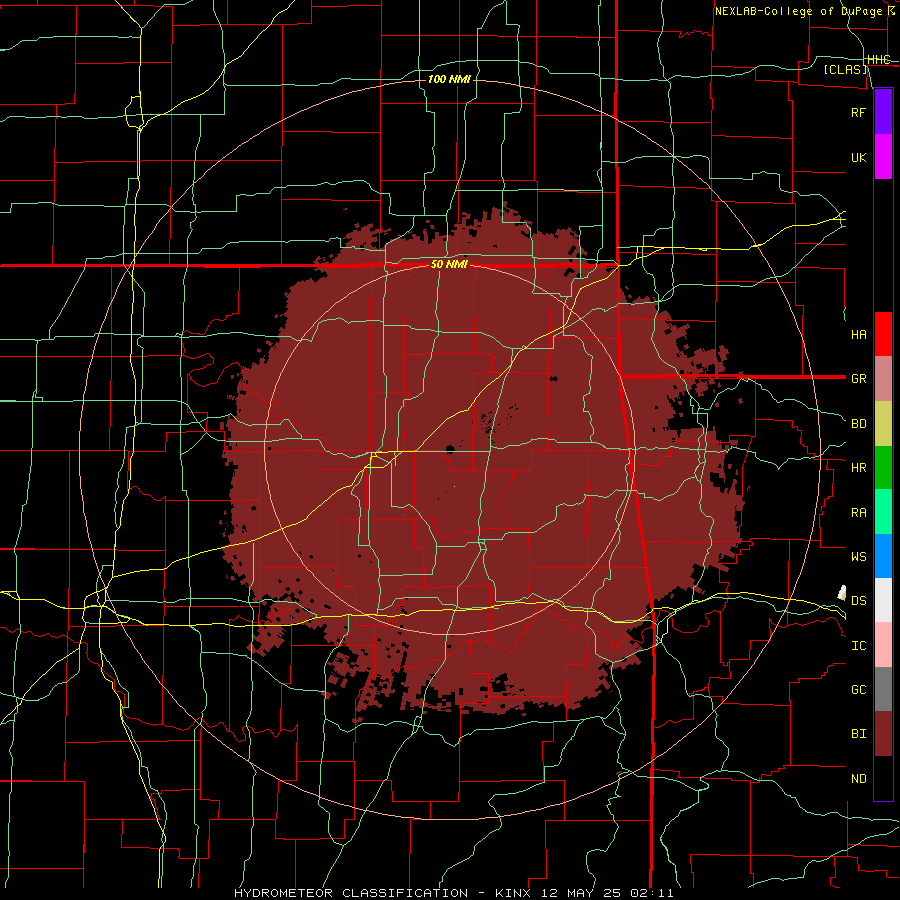900x900 pixels.
Task: Click the UK legend label
Action: coord(859,157)
